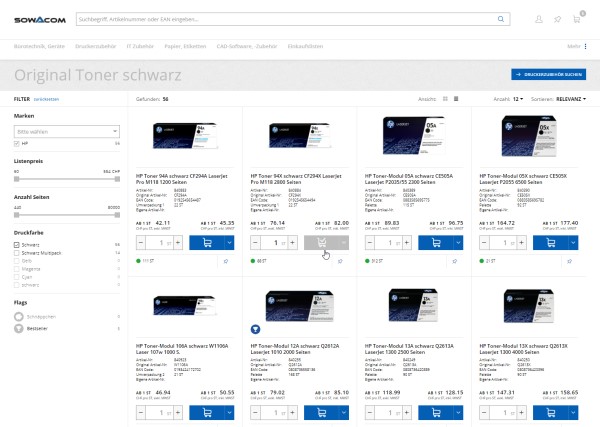This screenshot has width=600, height=427.
Task: Expand cart options for HP Toner-Modul 05A
Action: coord(458,243)
